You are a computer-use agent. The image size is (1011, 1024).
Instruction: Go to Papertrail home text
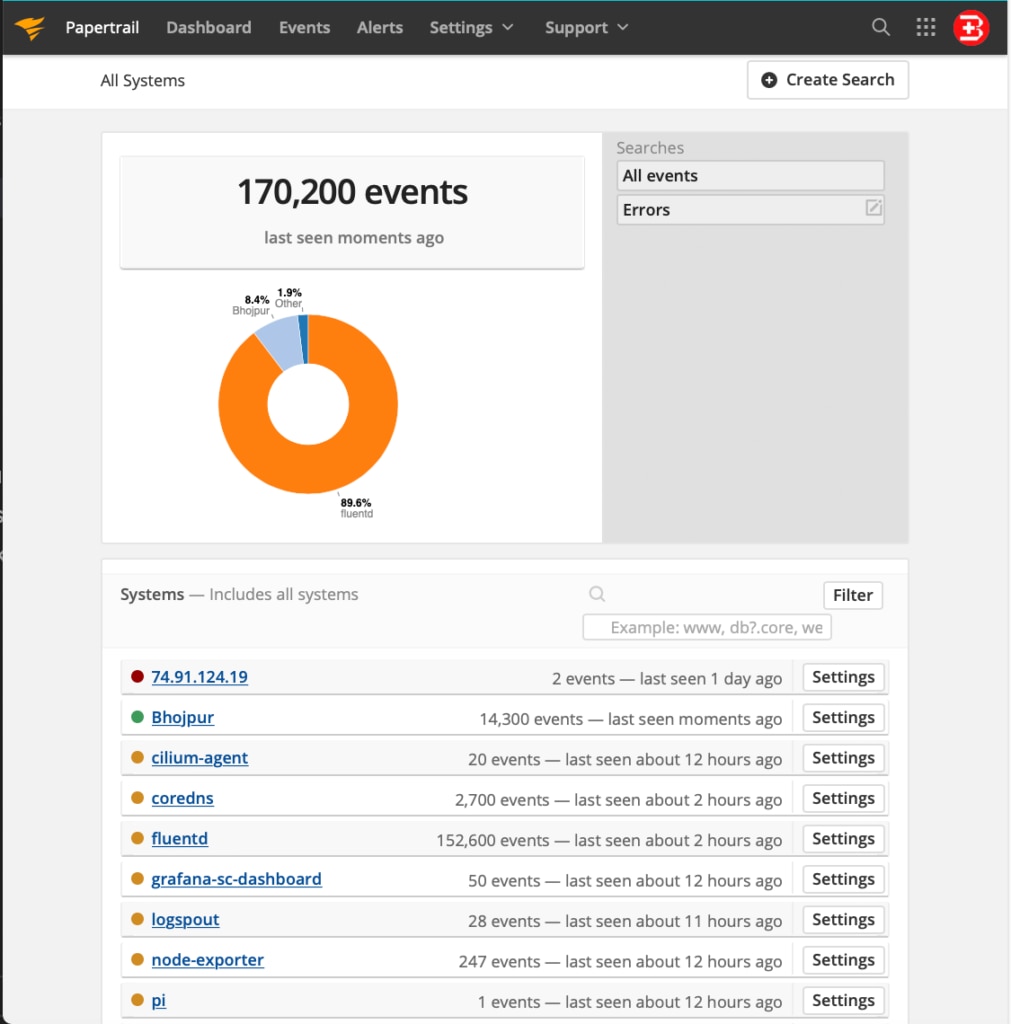102,27
